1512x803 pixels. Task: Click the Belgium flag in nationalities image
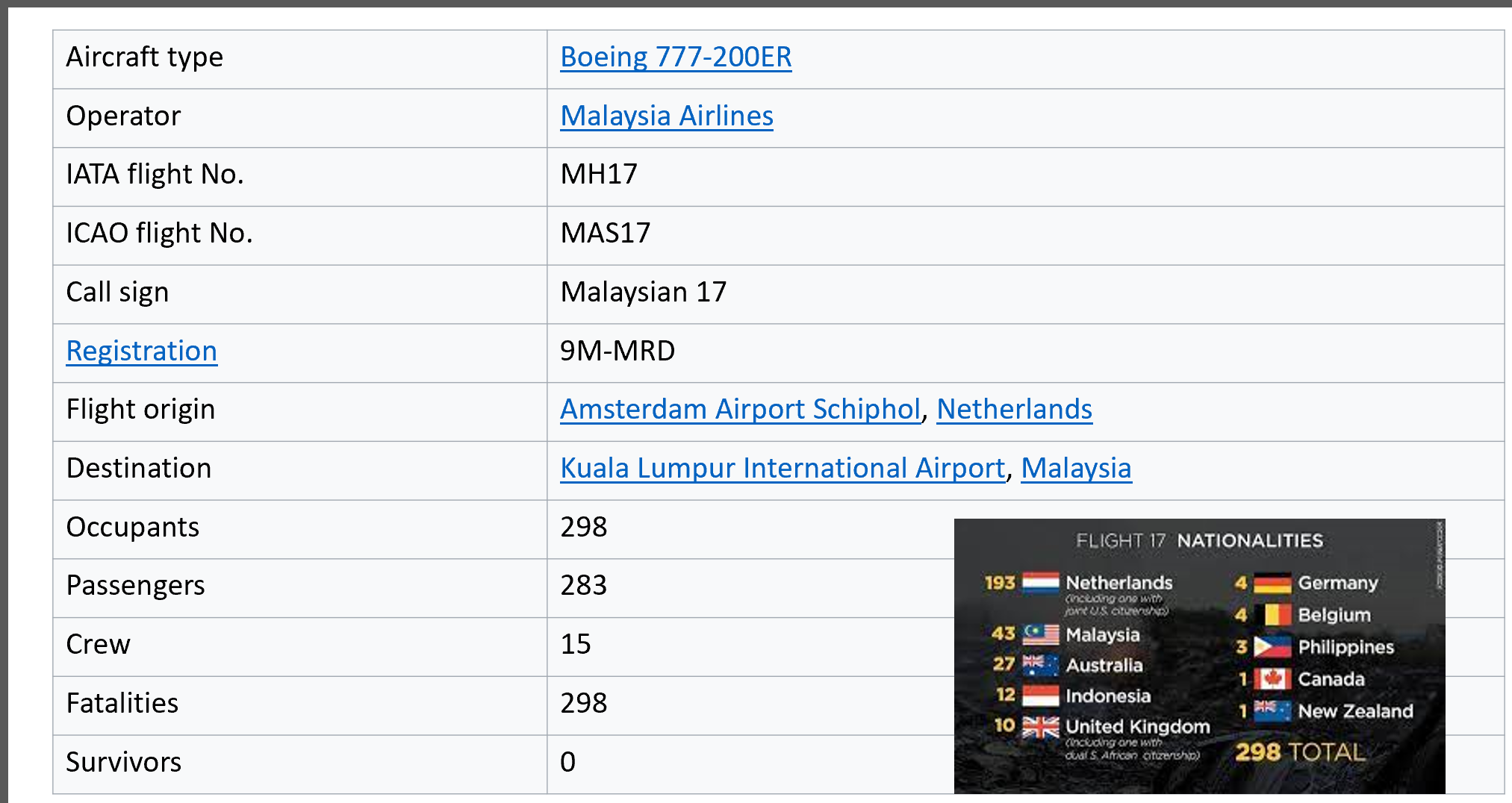(1276, 615)
